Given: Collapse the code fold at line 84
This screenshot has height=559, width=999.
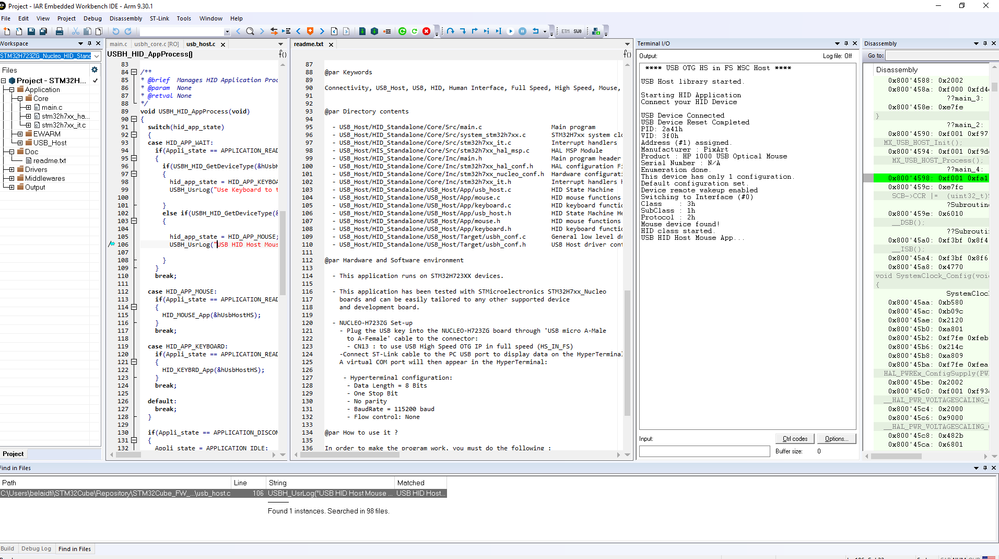Looking at the screenshot, I should pyautogui.click(x=134, y=72).
